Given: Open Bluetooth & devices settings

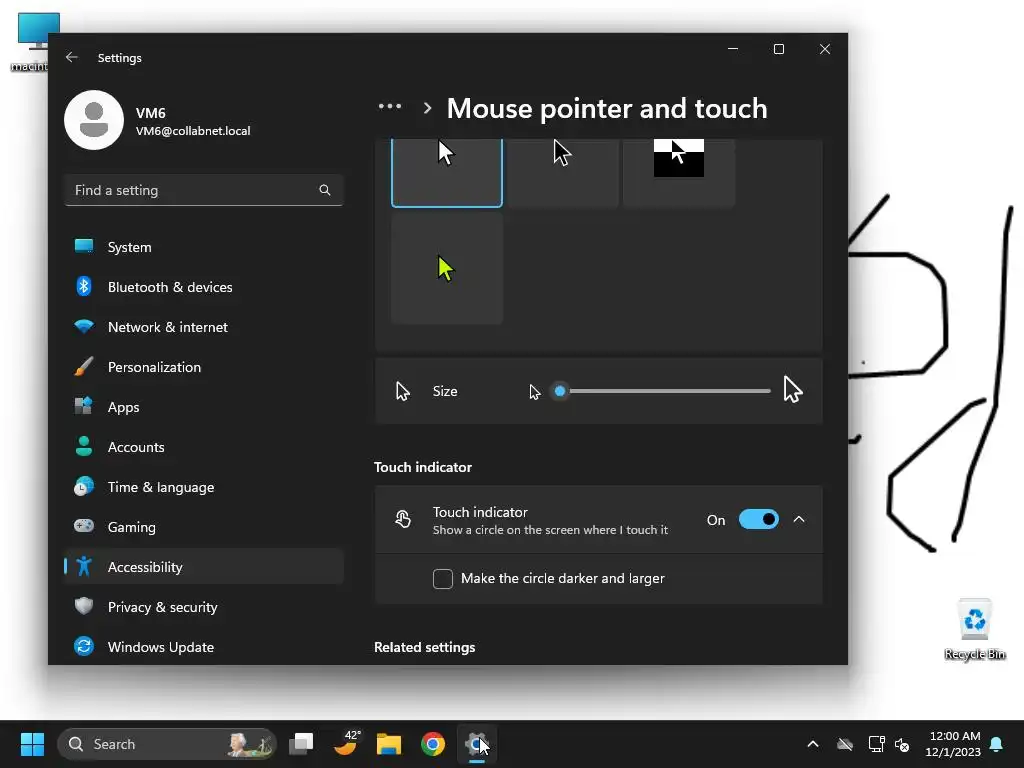Looking at the screenshot, I should coord(204,287).
